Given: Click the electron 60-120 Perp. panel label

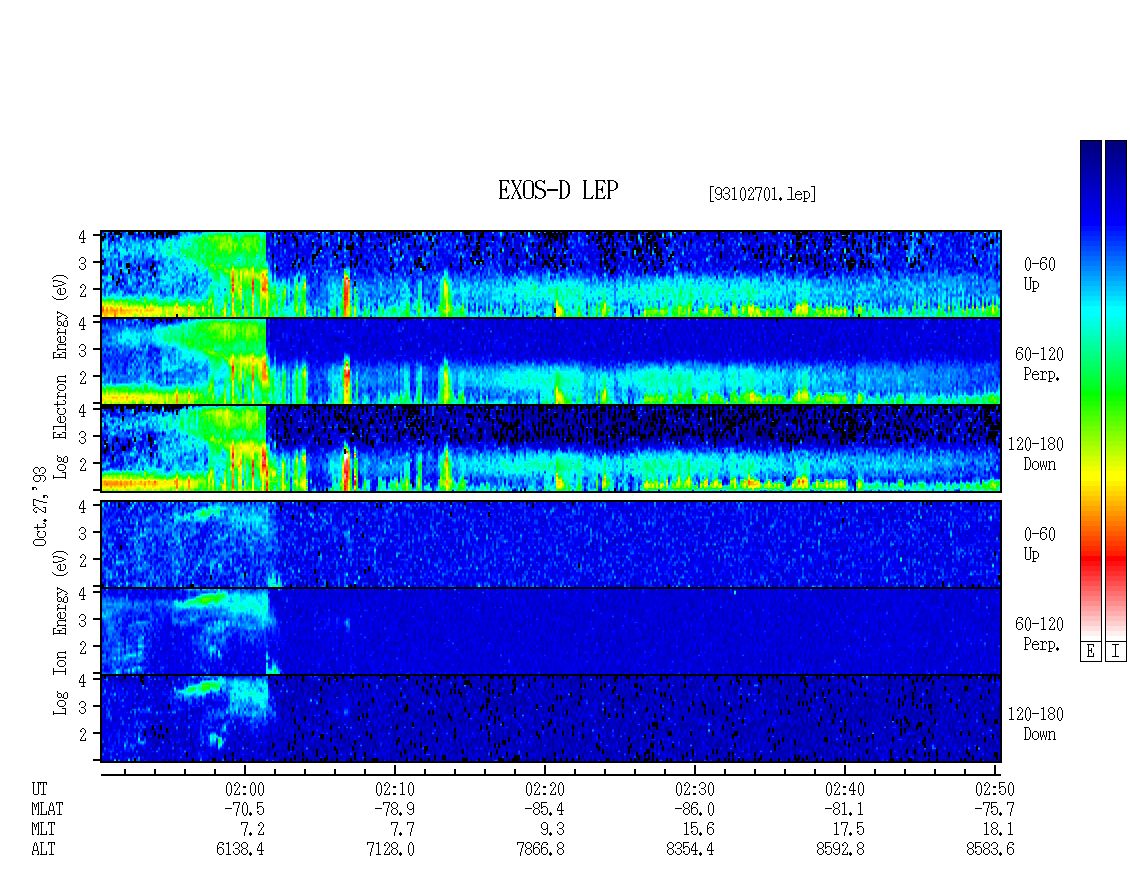Looking at the screenshot, I should tap(1039, 364).
